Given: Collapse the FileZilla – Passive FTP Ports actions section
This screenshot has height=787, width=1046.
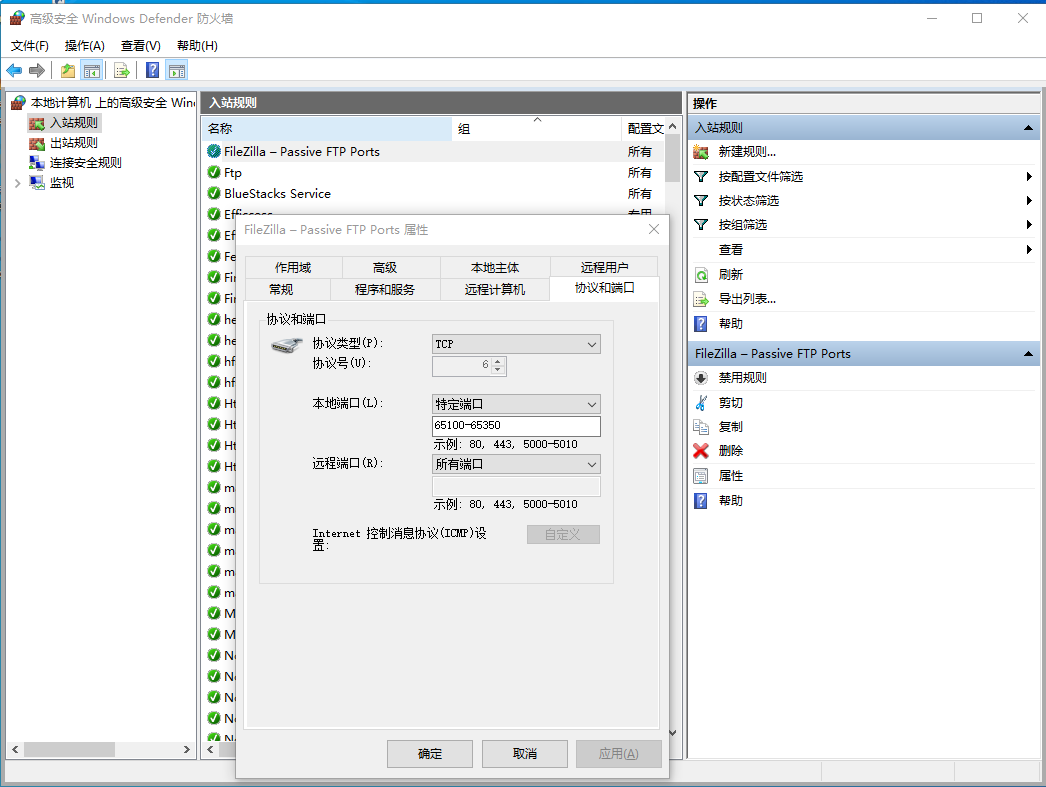Looking at the screenshot, I should (x=1028, y=353).
